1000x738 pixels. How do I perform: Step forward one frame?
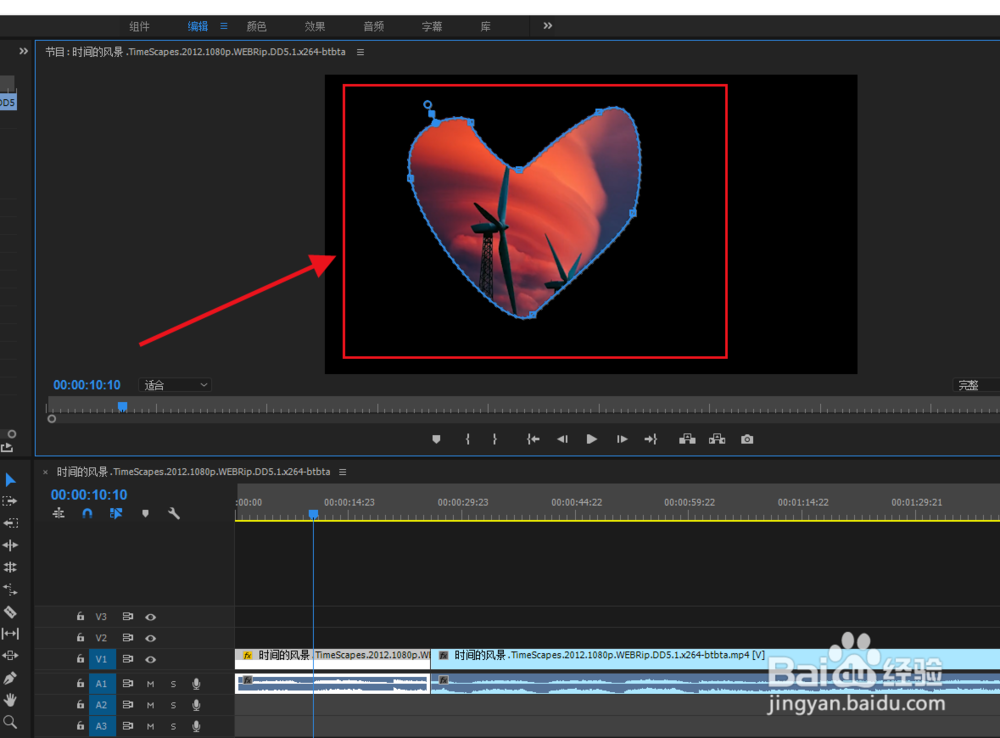click(x=622, y=439)
